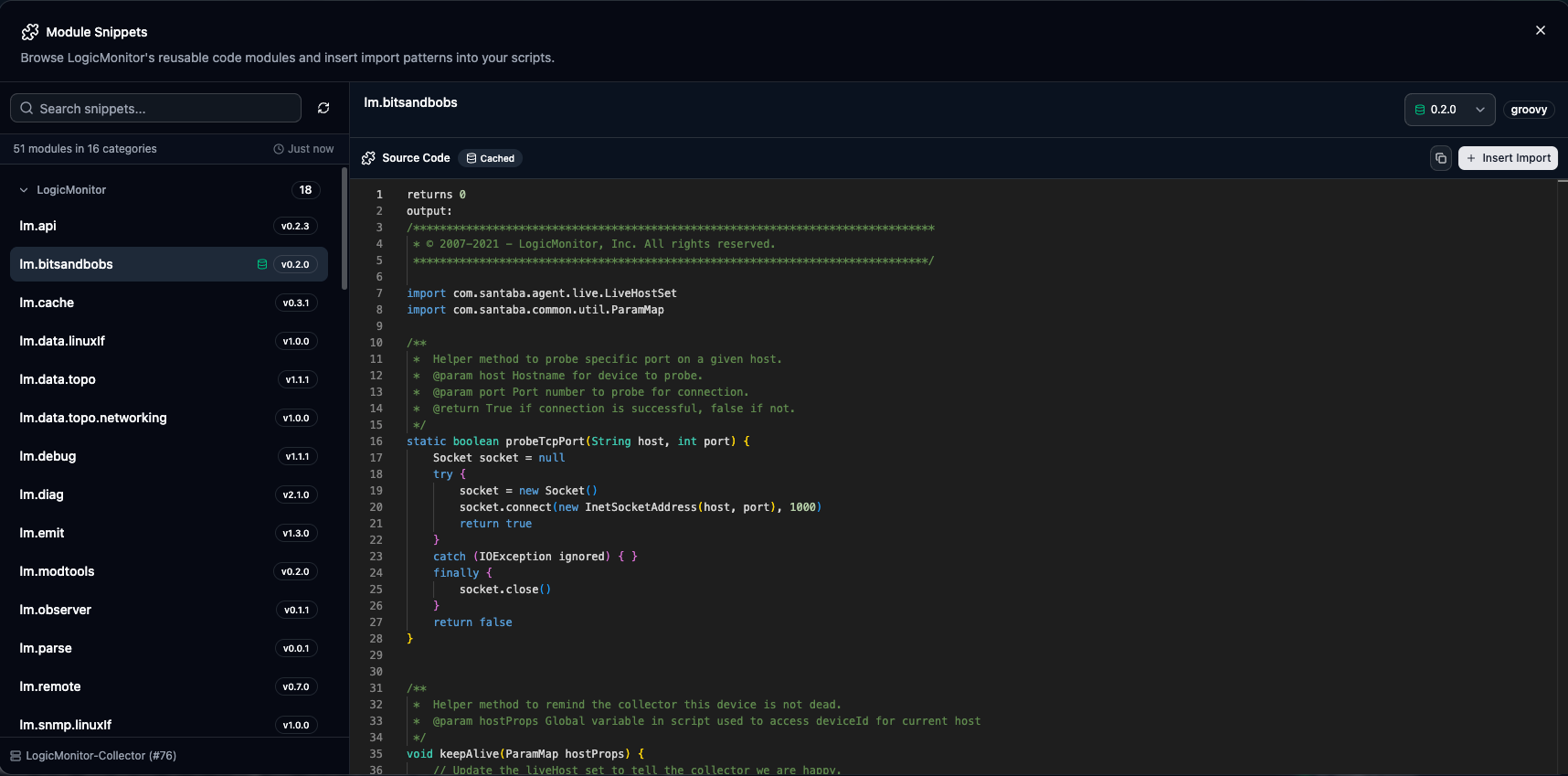Select the lm.debug module

point(169,456)
